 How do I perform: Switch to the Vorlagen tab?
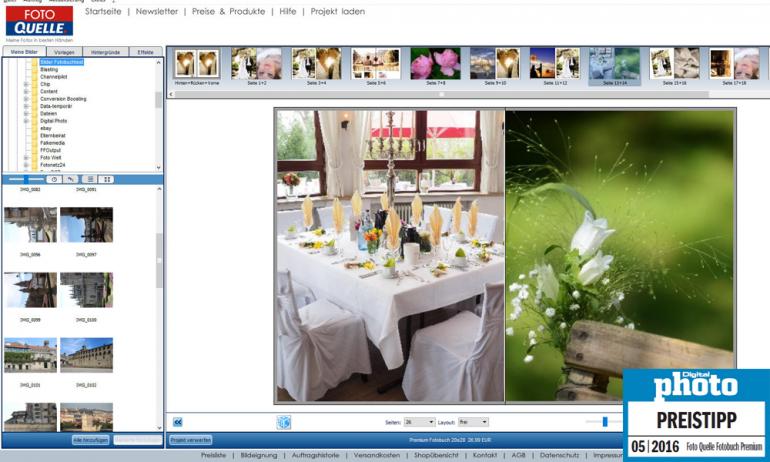click(x=64, y=52)
